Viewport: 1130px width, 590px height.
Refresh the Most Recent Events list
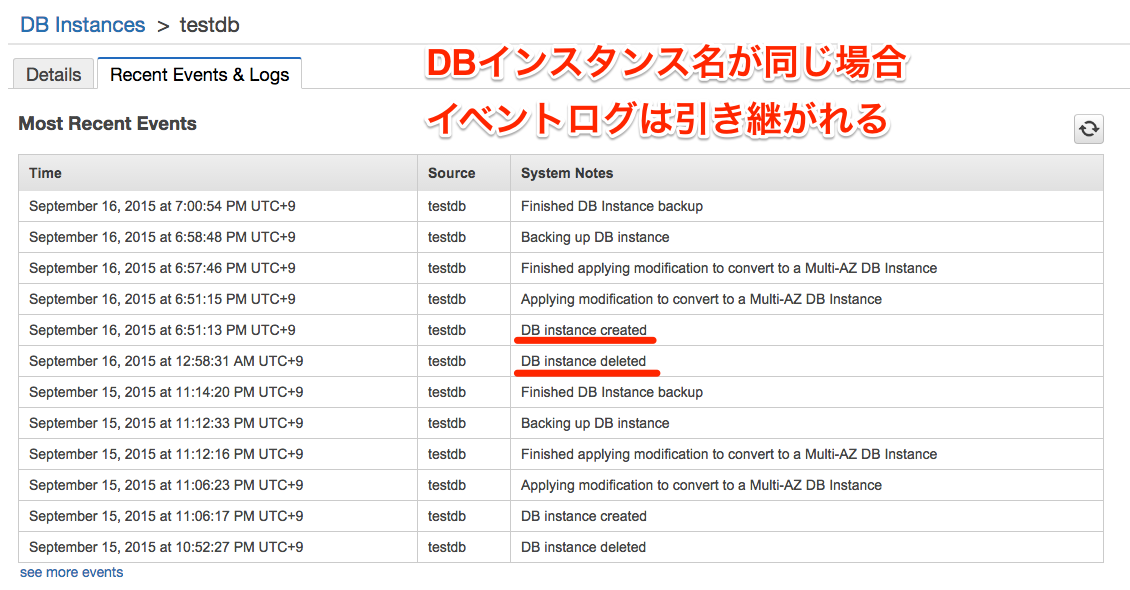1089,130
